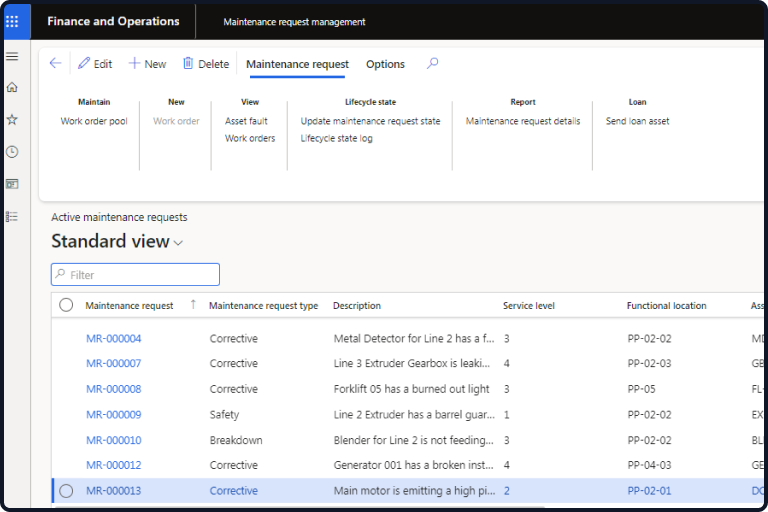Click 'Forklift 05 has a burned out light'

pyautogui.click(x=411, y=389)
